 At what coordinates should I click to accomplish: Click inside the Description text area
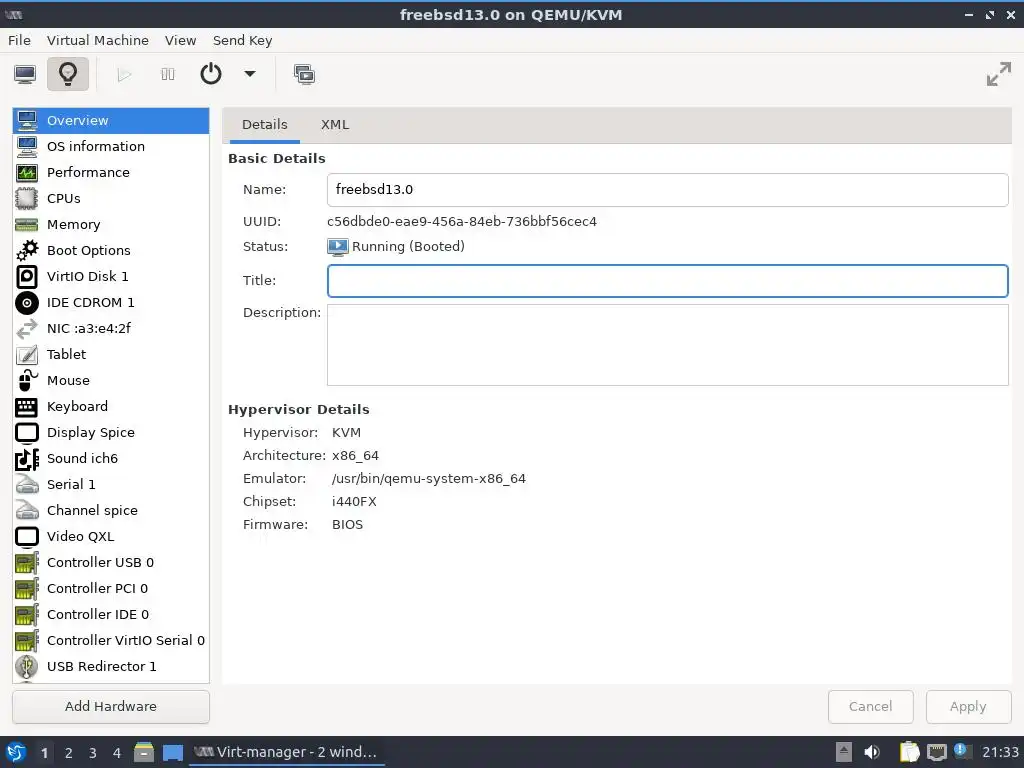pos(667,345)
